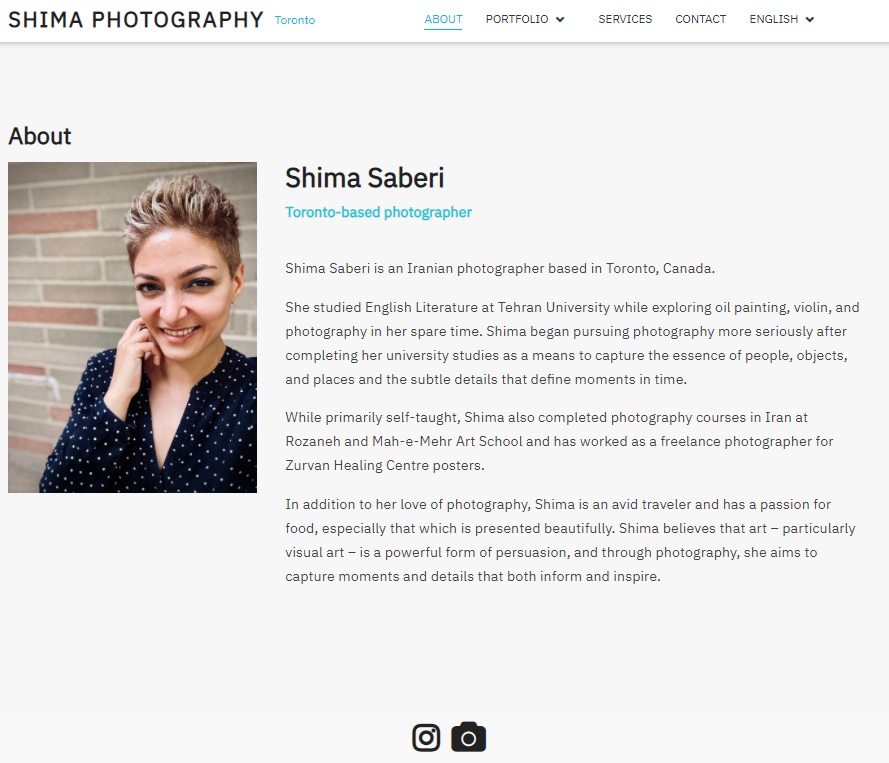The width and height of the screenshot is (889, 763).
Task: Expand the Portfolio dropdown arrow
Action: 560,20
